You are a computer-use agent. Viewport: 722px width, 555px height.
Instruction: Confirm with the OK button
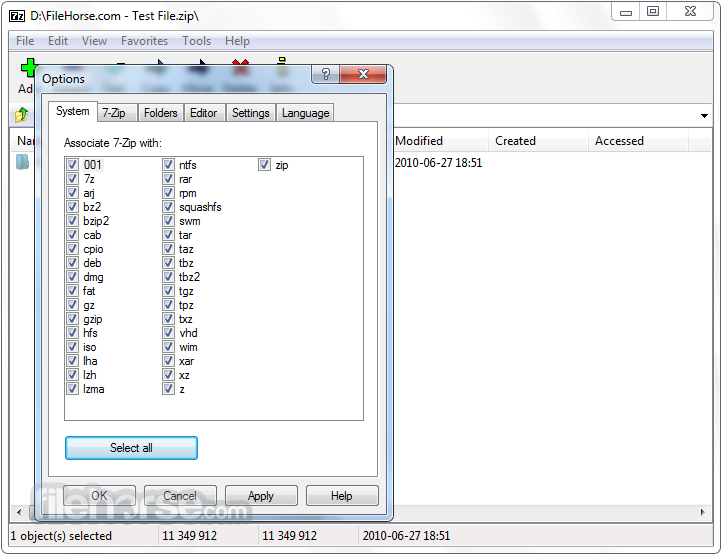point(99,496)
